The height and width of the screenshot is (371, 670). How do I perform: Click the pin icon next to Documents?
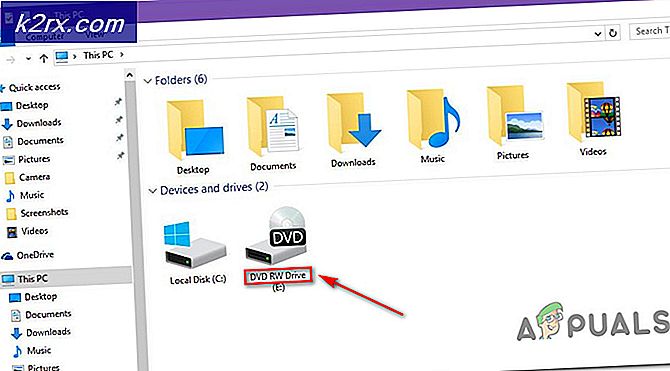120,138
